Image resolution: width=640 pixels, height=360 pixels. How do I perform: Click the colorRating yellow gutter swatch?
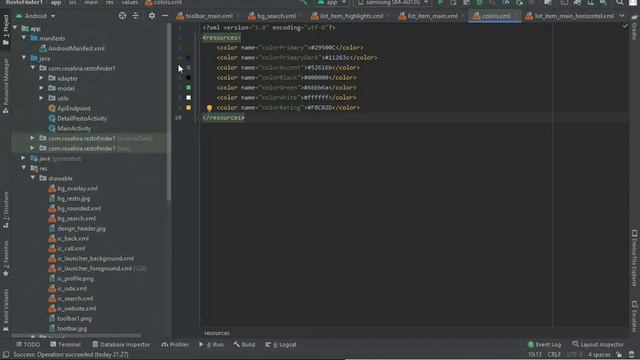pyautogui.click(x=189, y=108)
